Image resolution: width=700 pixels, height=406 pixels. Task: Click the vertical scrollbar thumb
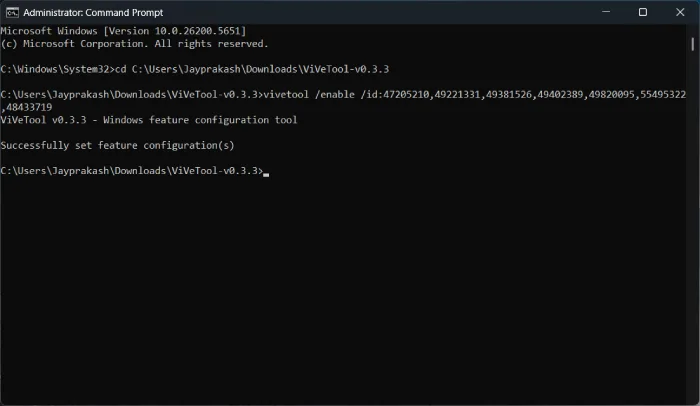click(x=692, y=44)
